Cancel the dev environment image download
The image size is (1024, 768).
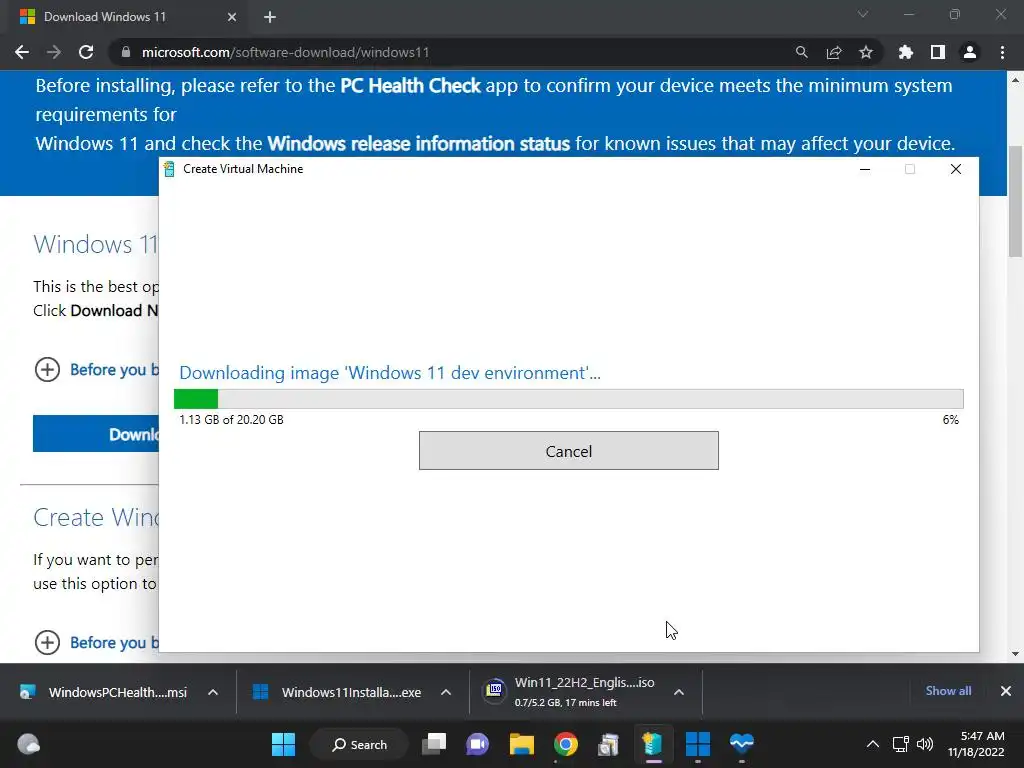click(x=569, y=451)
